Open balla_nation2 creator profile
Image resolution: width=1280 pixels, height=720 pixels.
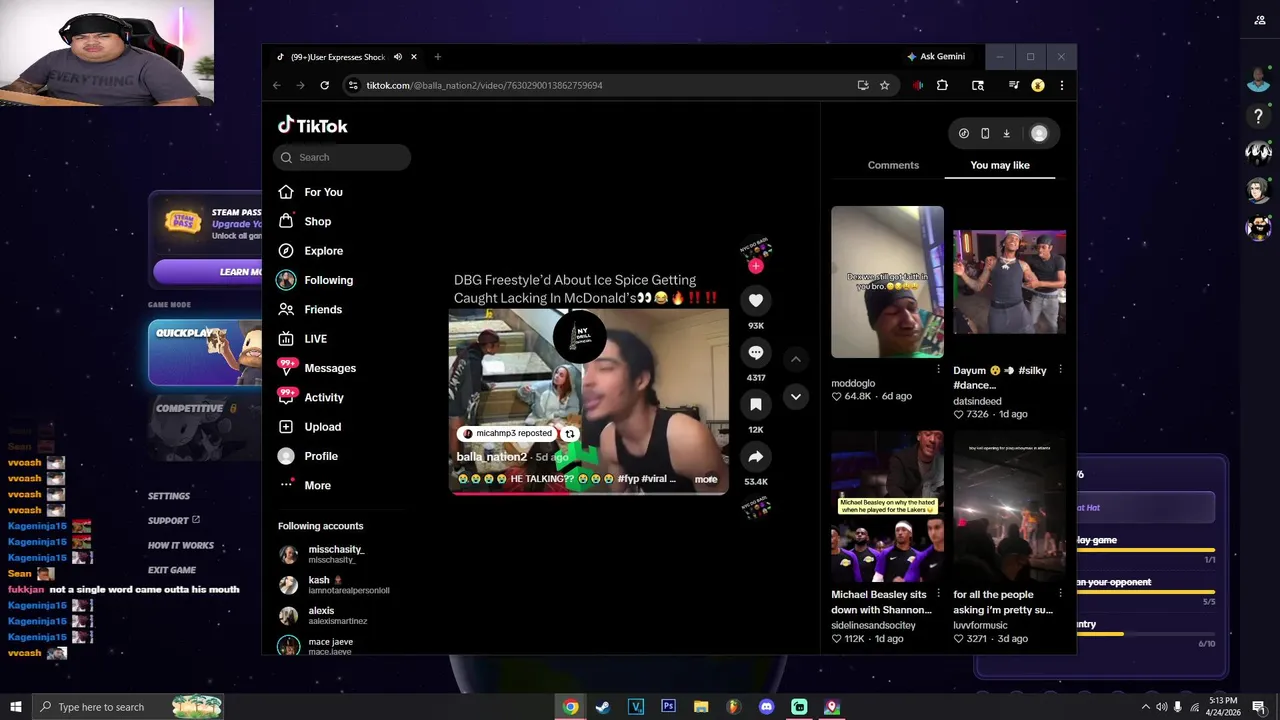click(x=491, y=457)
